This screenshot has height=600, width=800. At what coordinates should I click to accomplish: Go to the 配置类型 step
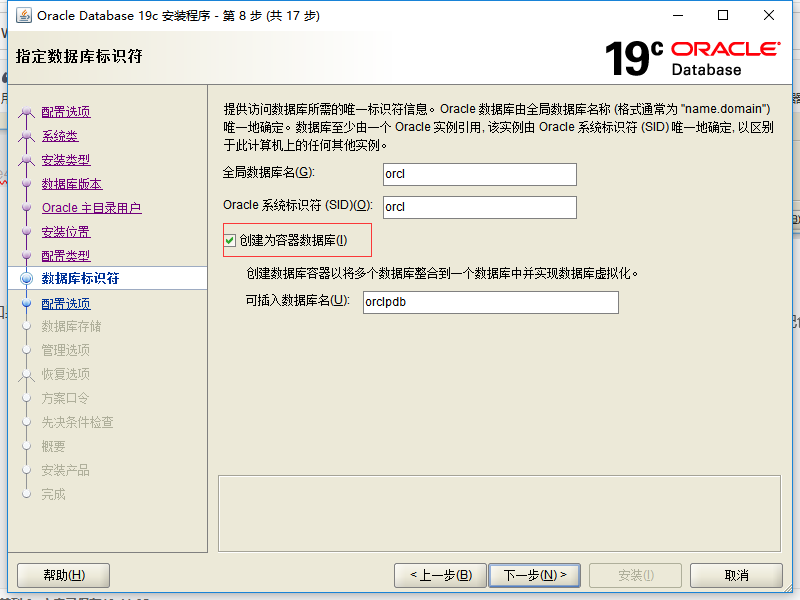click(66, 256)
